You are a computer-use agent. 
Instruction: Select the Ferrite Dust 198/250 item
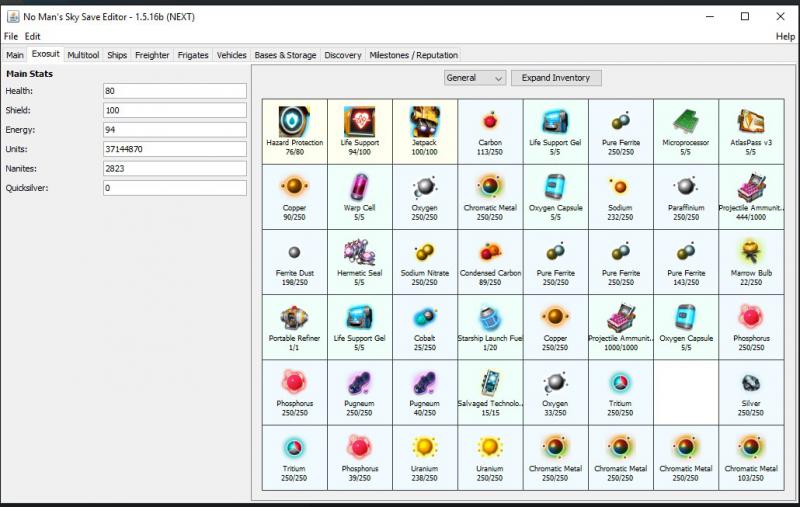click(294, 262)
